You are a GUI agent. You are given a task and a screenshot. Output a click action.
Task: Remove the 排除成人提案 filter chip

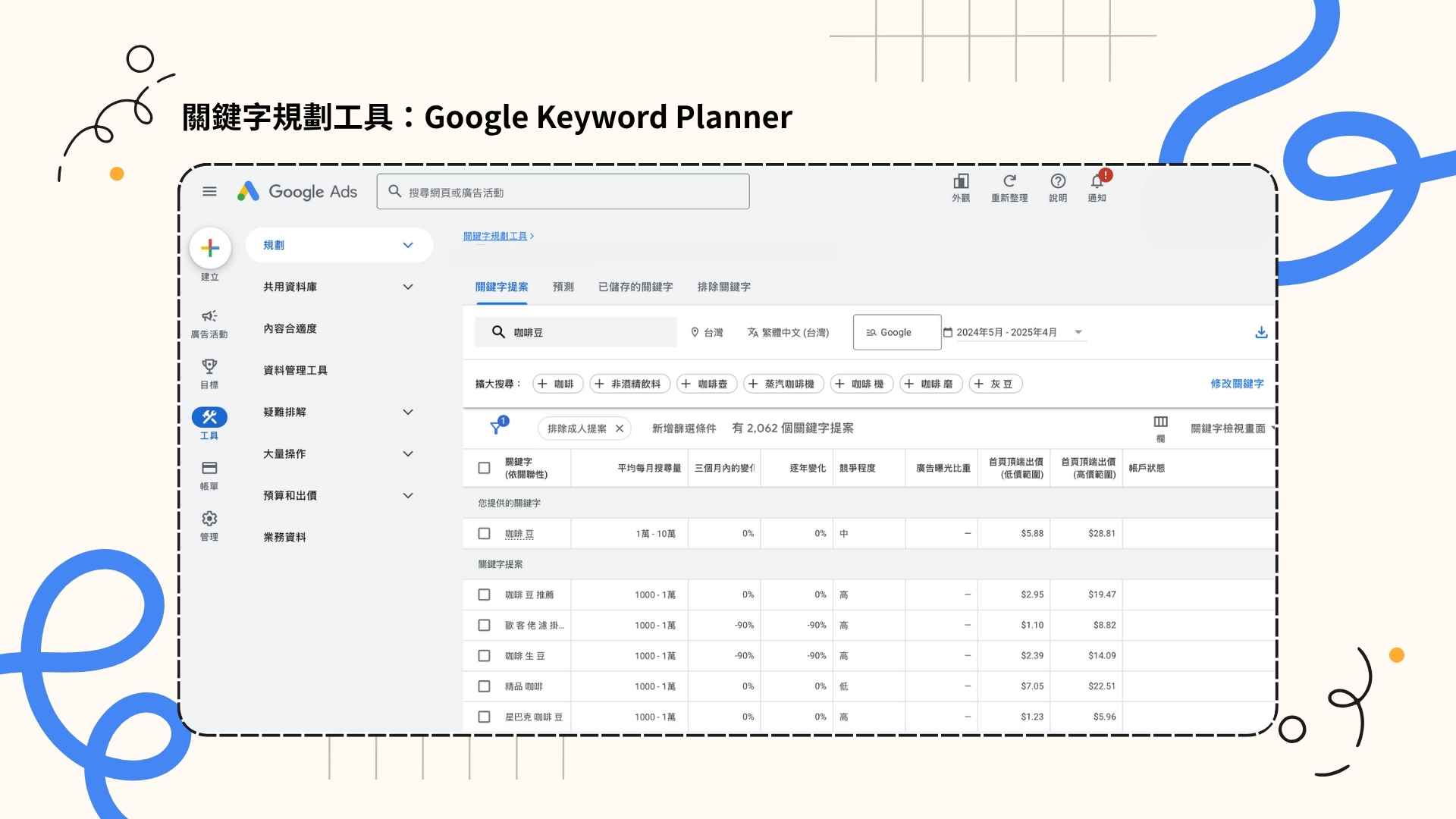(x=620, y=428)
